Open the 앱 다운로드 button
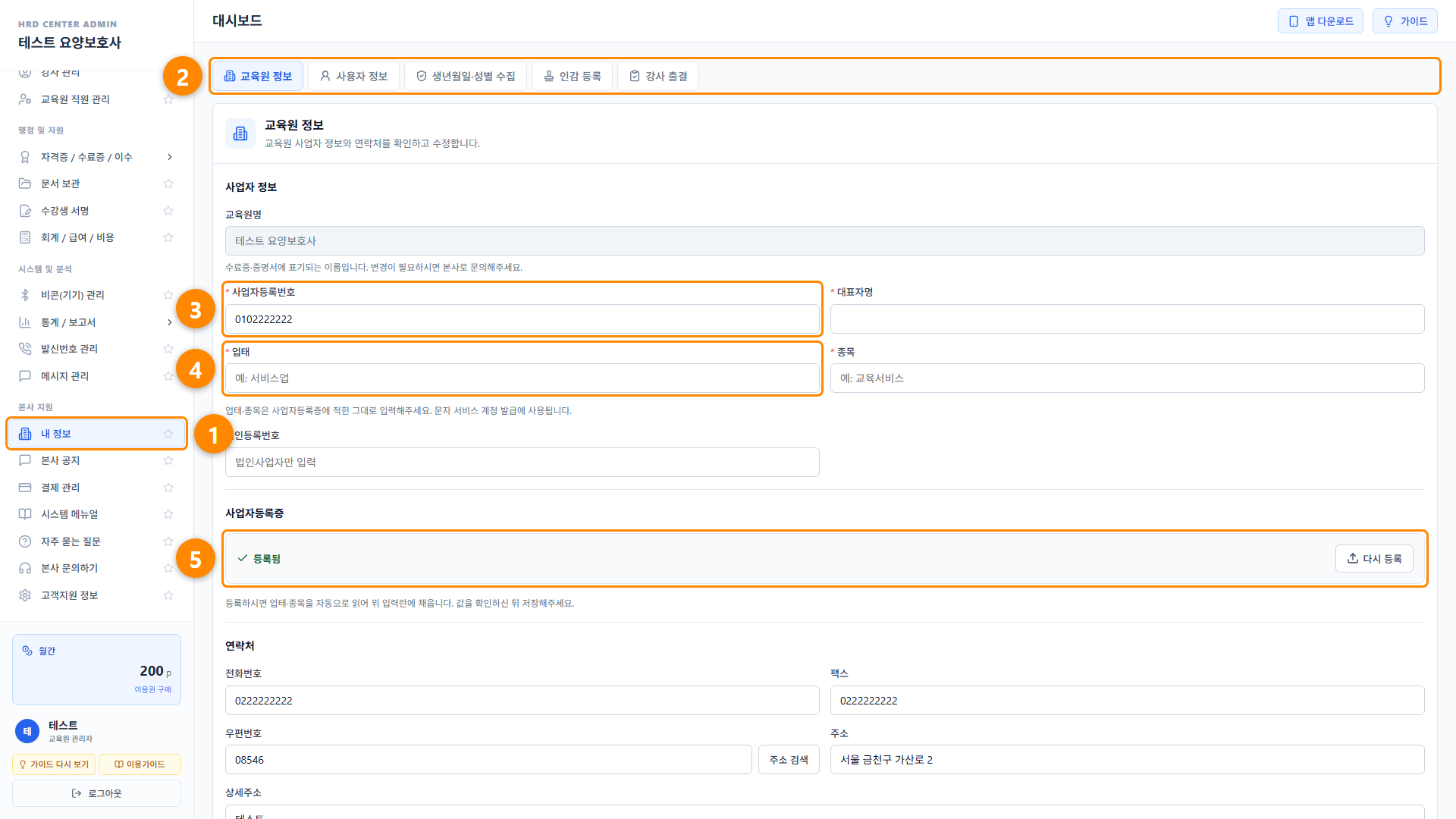1456x819 pixels. coord(1320,21)
